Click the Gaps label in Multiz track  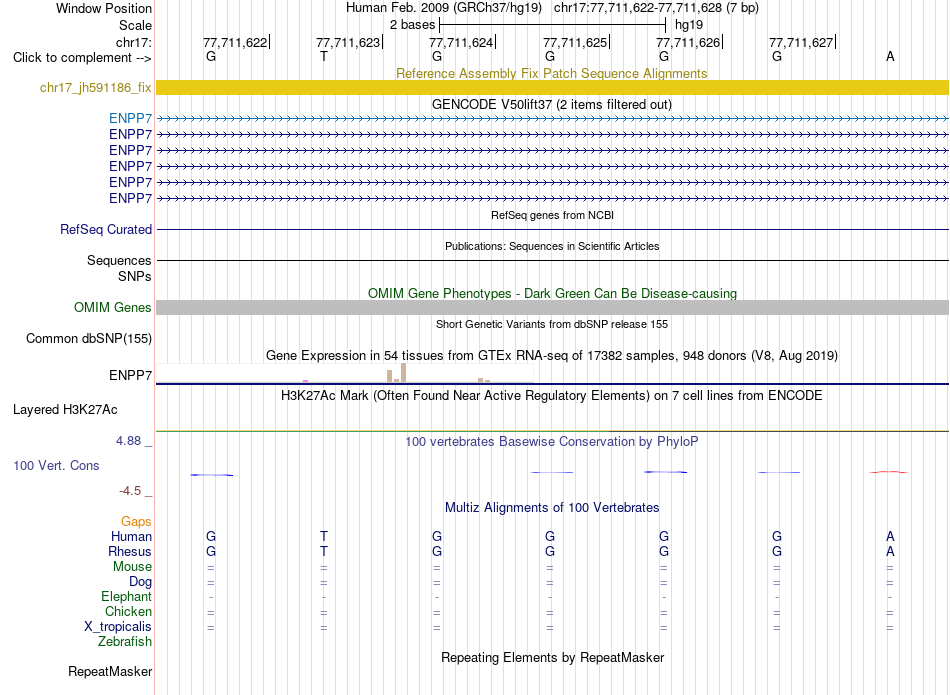(136, 522)
